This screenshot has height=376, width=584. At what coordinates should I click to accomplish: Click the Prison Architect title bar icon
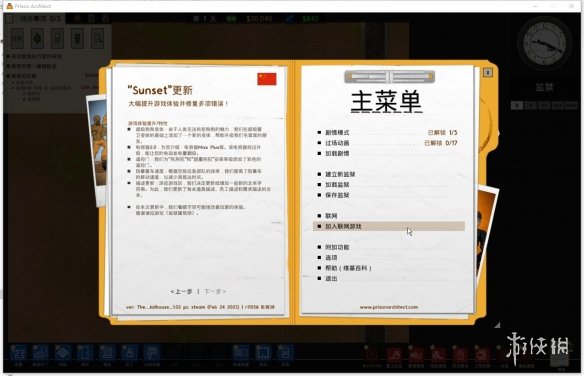pos(10,6)
